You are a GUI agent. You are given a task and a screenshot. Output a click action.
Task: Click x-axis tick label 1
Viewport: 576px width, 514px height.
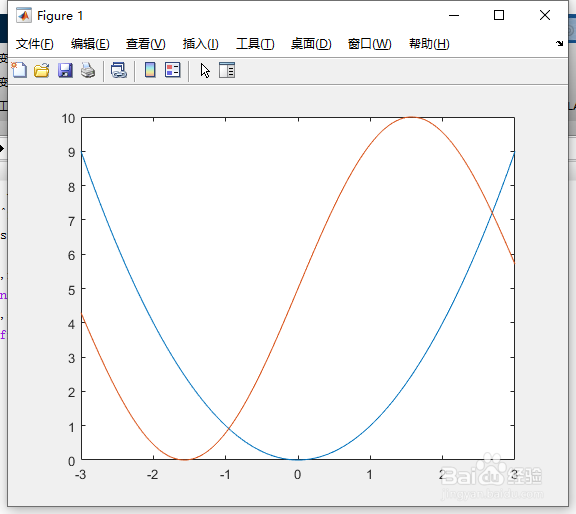tap(370, 475)
